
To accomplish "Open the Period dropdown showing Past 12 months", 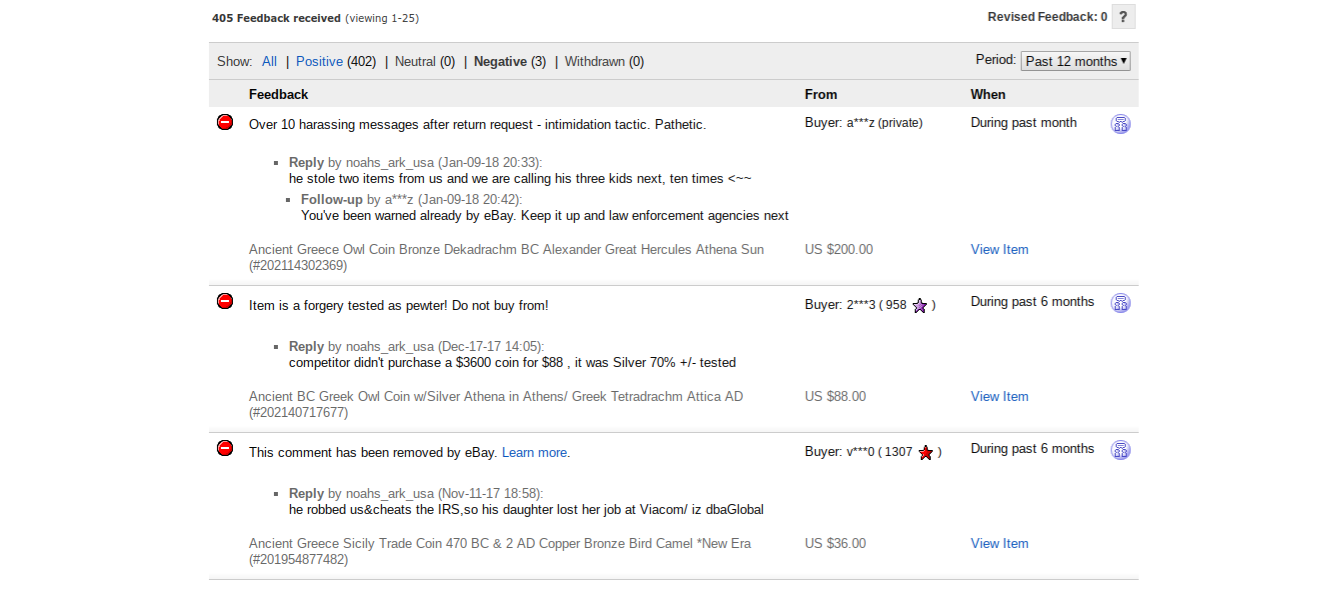I will click(1075, 61).
